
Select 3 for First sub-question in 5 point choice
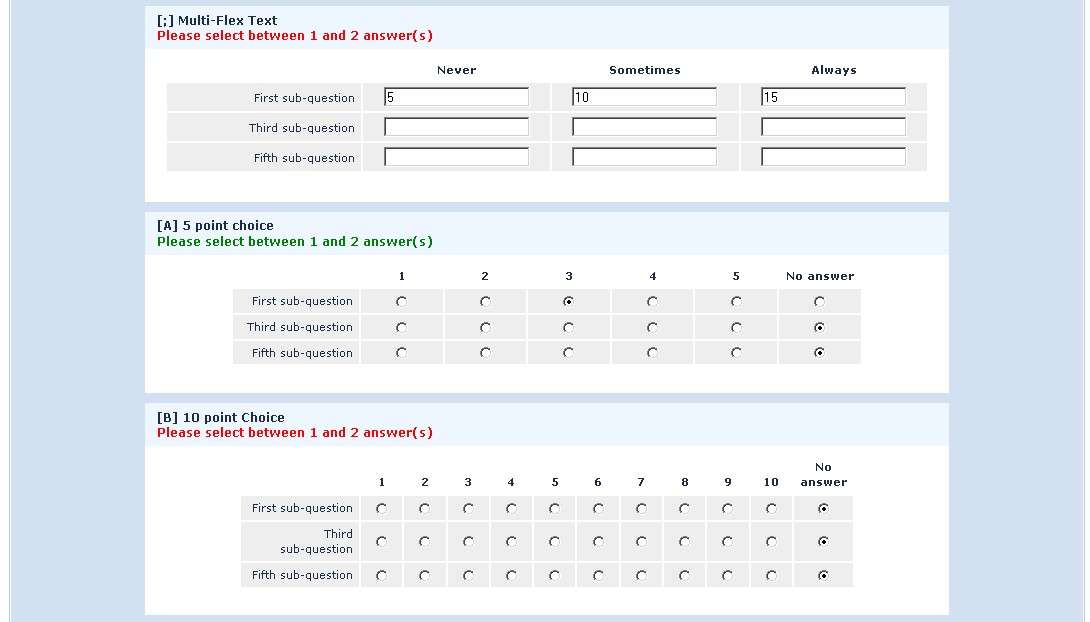pos(568,301)
